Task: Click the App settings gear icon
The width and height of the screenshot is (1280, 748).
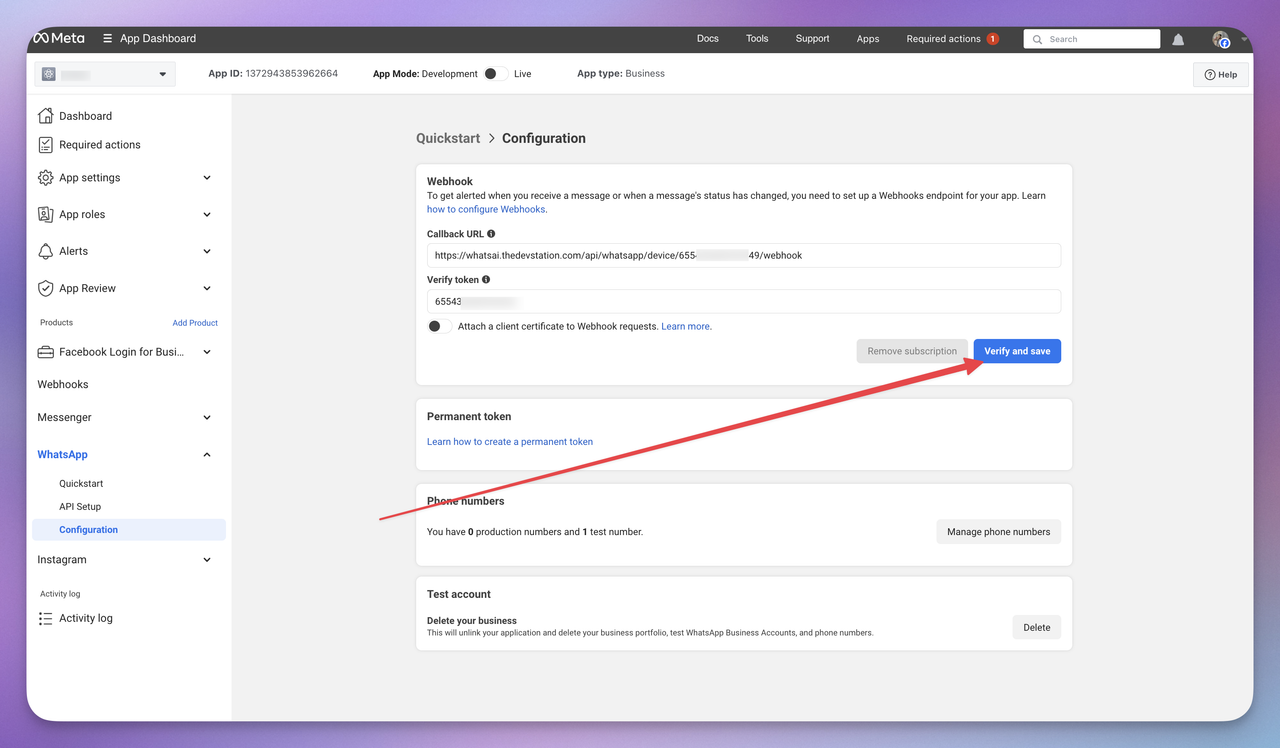Action: point(45,178)
